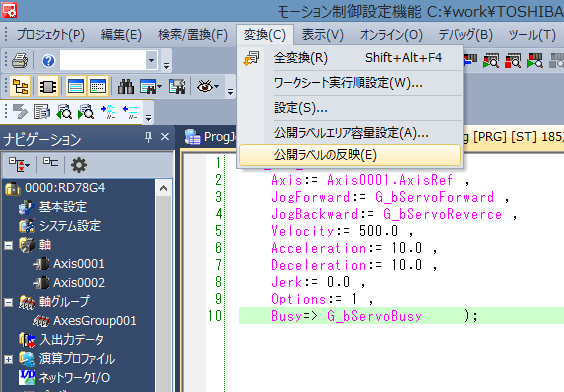564x392 pixels.
Task: Open the プロジェクト(P) menu
Action: [x=50, y=35]
